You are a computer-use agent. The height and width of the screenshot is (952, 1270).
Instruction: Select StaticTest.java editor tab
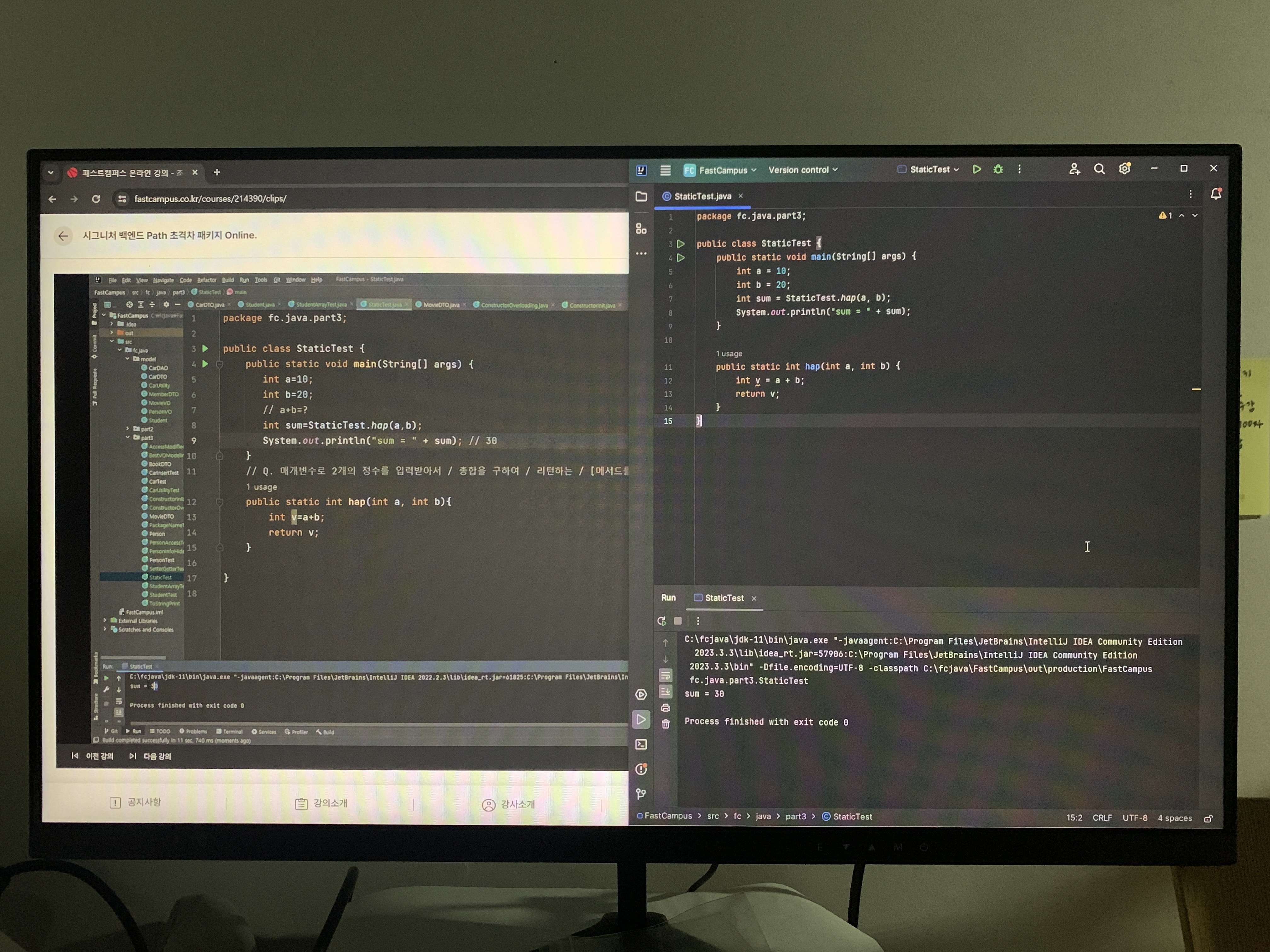tap(702, 196)
